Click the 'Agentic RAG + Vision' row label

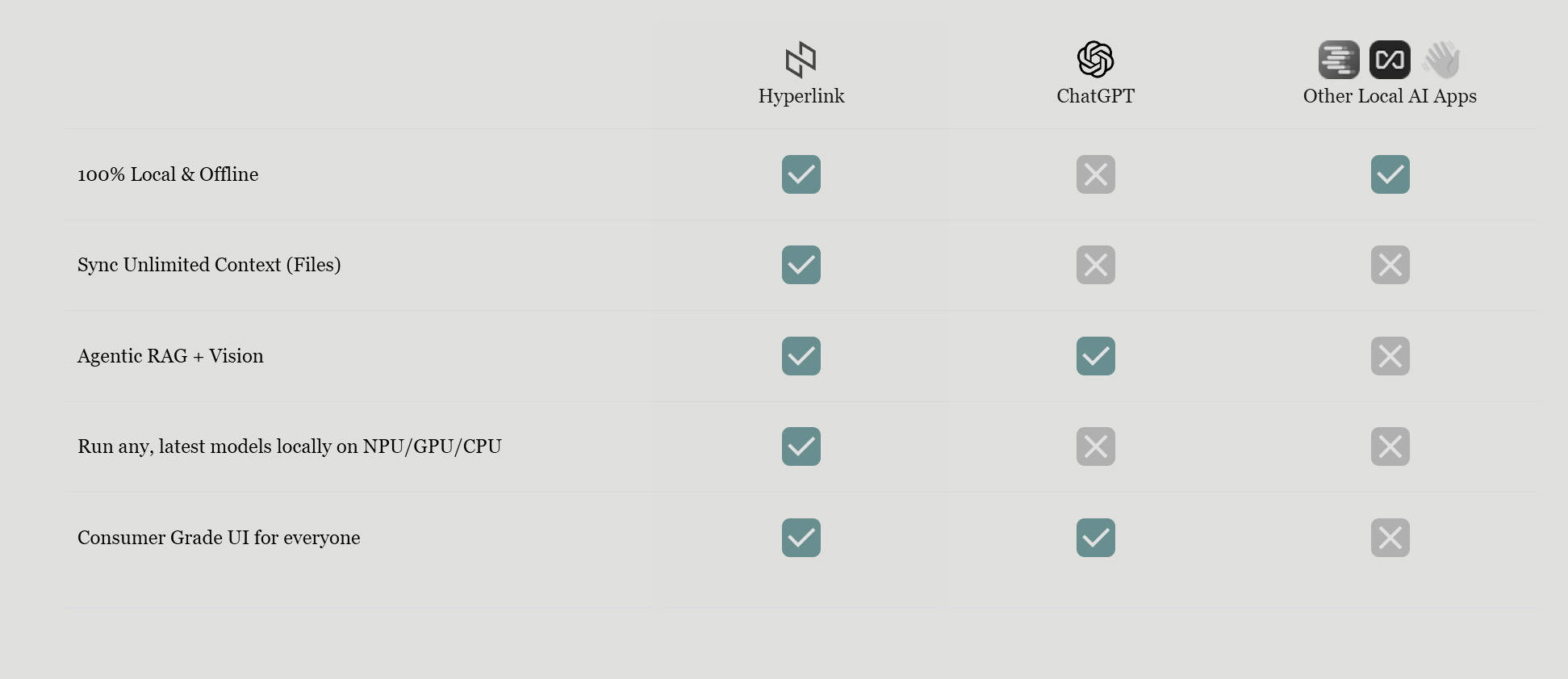point(170,356)
